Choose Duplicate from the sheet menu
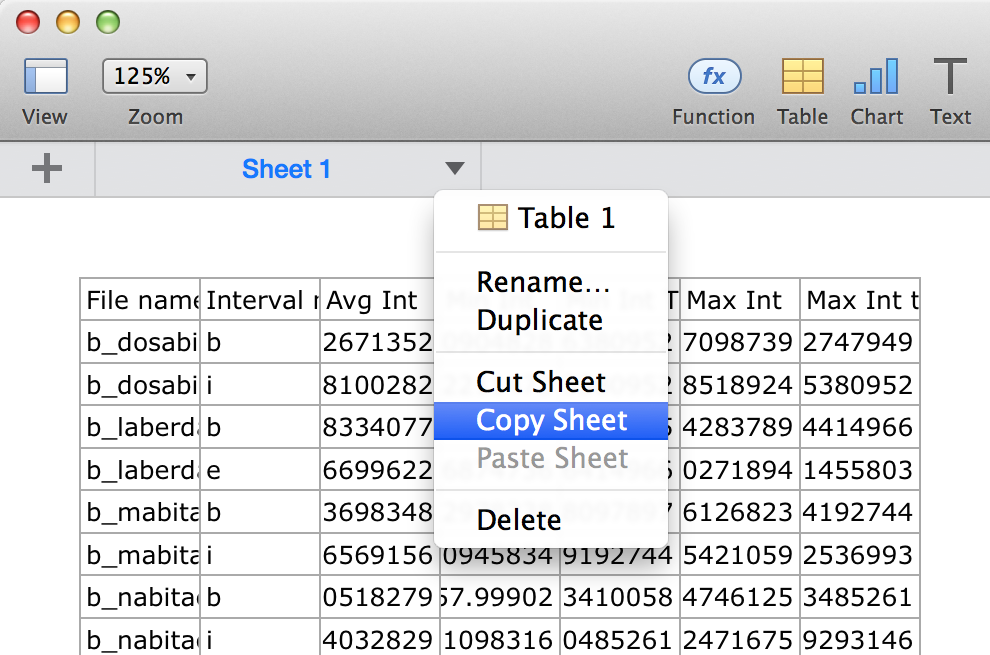 click(540, 320)
